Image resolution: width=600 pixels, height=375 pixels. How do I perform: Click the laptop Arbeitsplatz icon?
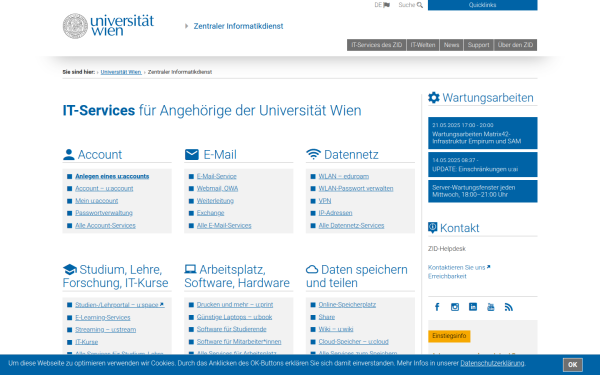coord(190,269)
